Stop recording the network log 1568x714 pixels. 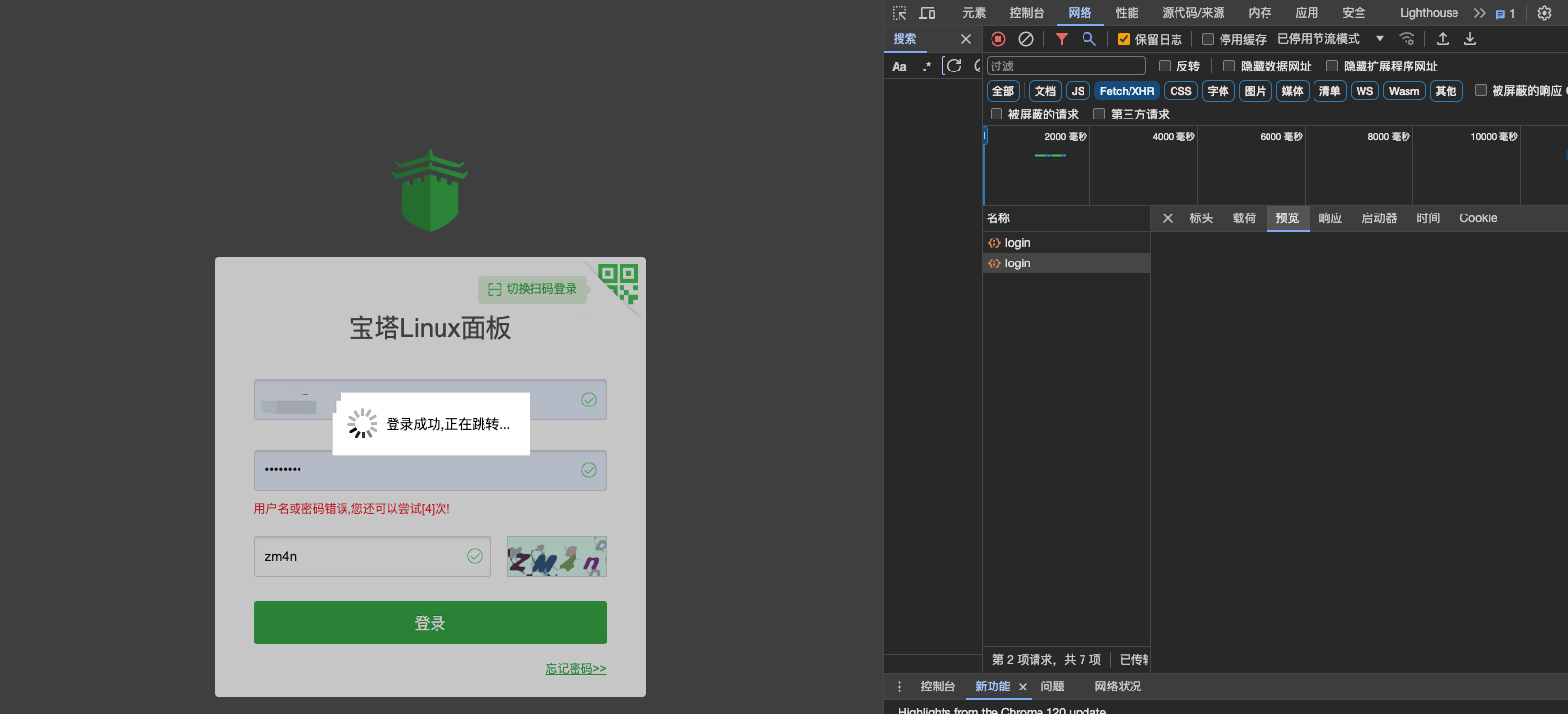point(998,39)
